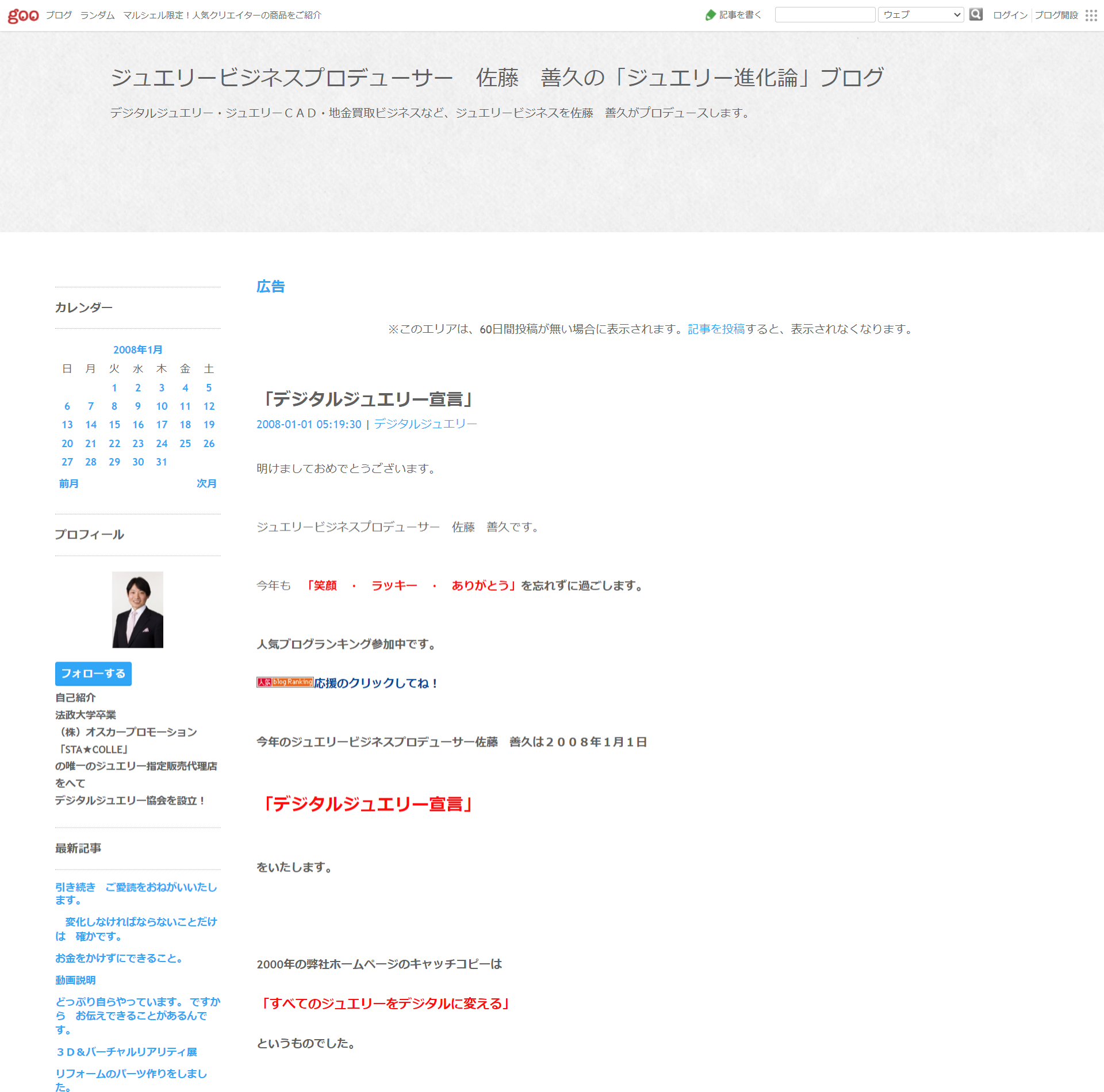Open the 「デジタルジュエリー宣言」 article title
1104x1092 pixels.
367,399
